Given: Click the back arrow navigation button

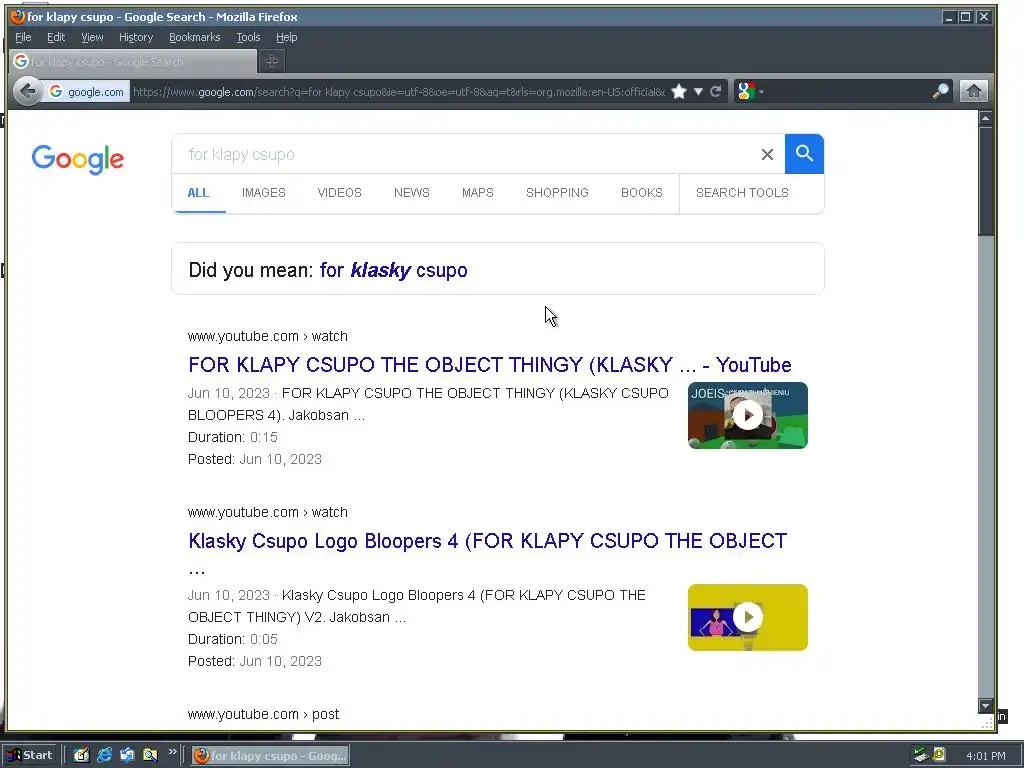Looking at the screenshot, I should (27, 91).
